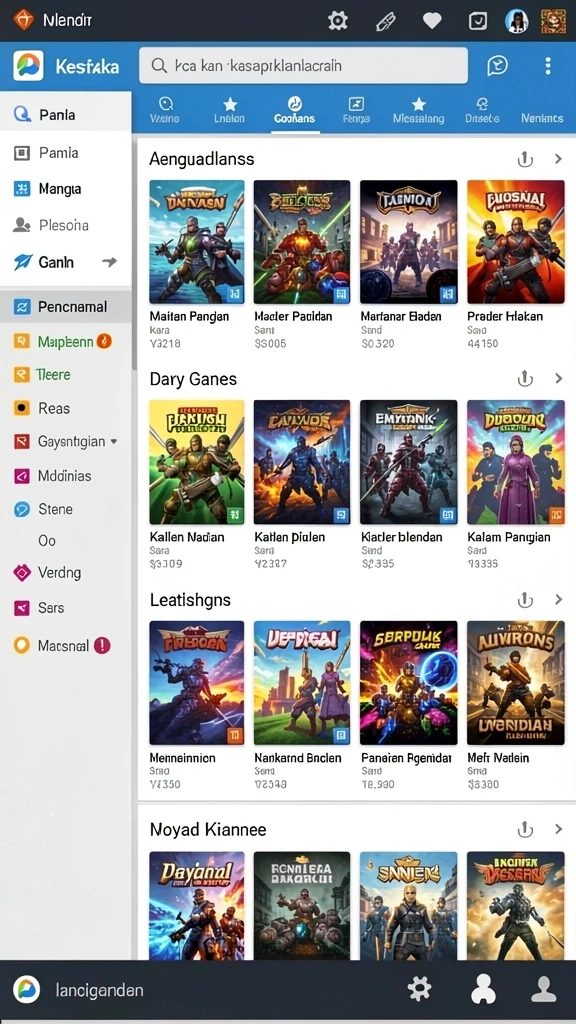Click the upload icon next to Aenguadlanss

[x=525, y=159]
